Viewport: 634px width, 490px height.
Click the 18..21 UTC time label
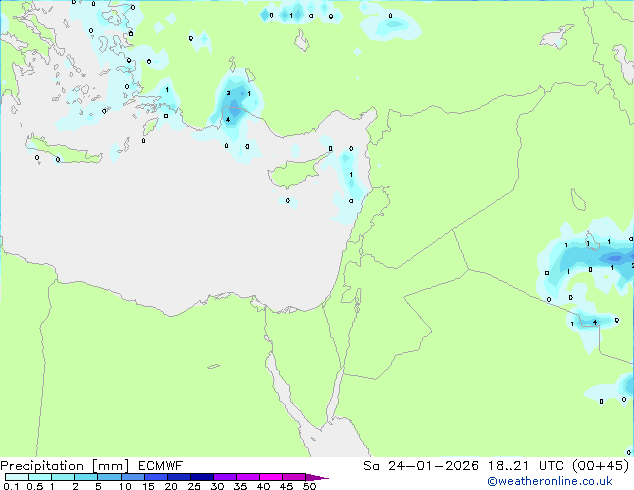coord(526,466)
